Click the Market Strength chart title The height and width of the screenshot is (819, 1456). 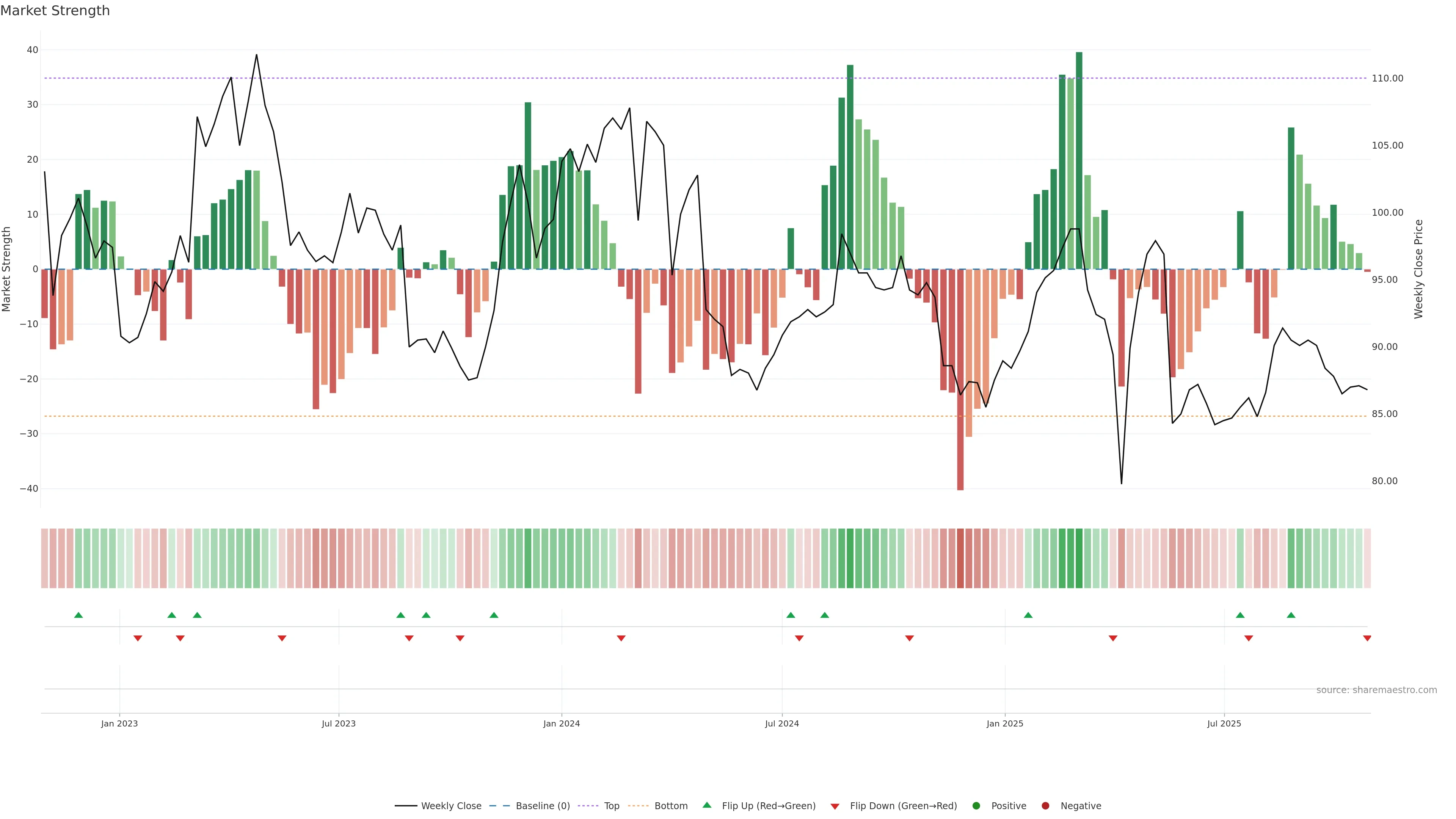(x=55, y=11)
